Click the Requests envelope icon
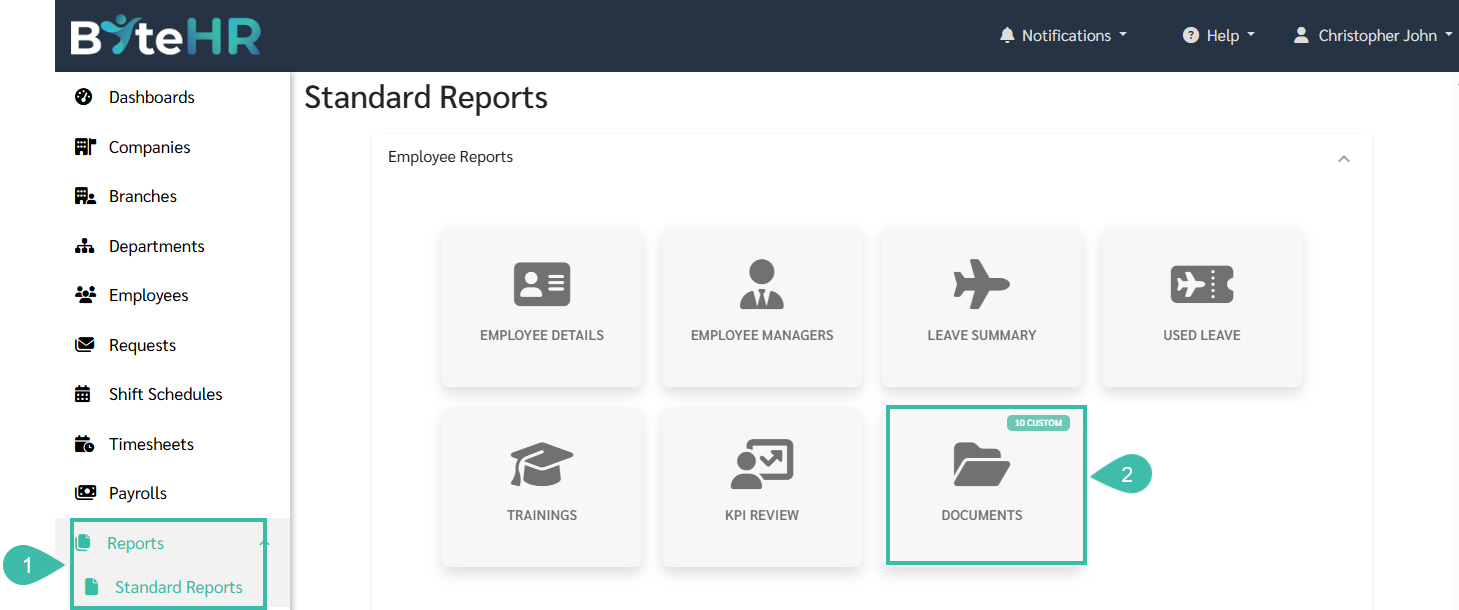1459x610 pixels. tap(84, 345)
